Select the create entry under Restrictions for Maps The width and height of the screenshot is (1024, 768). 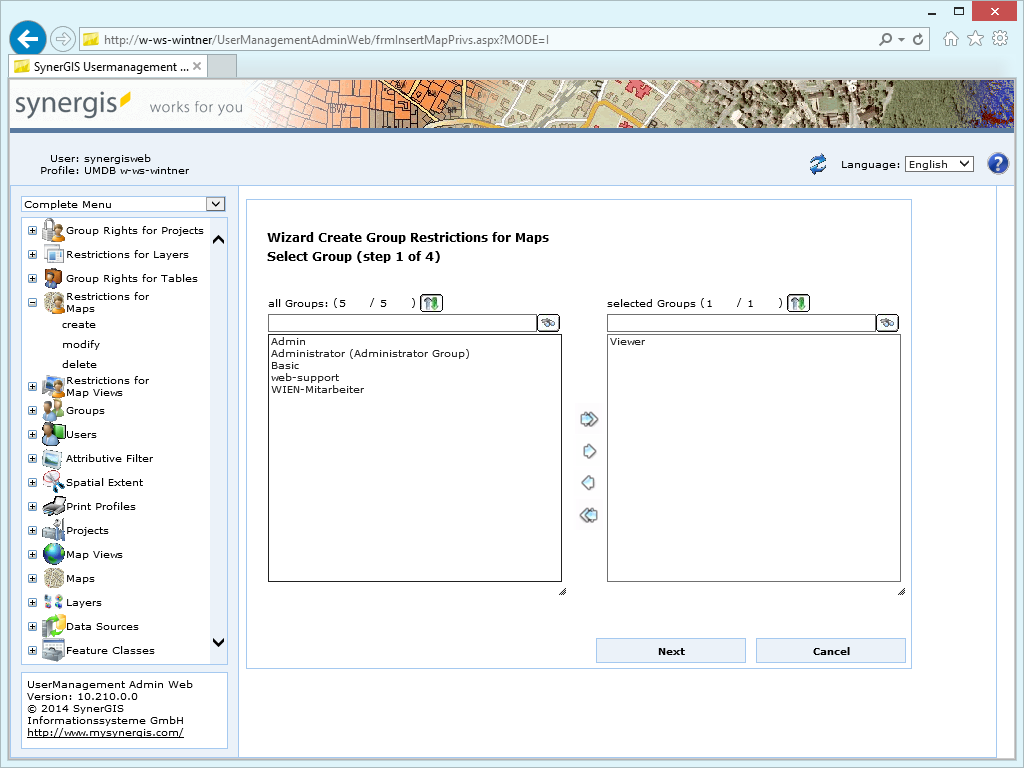(x=78, y=324)
